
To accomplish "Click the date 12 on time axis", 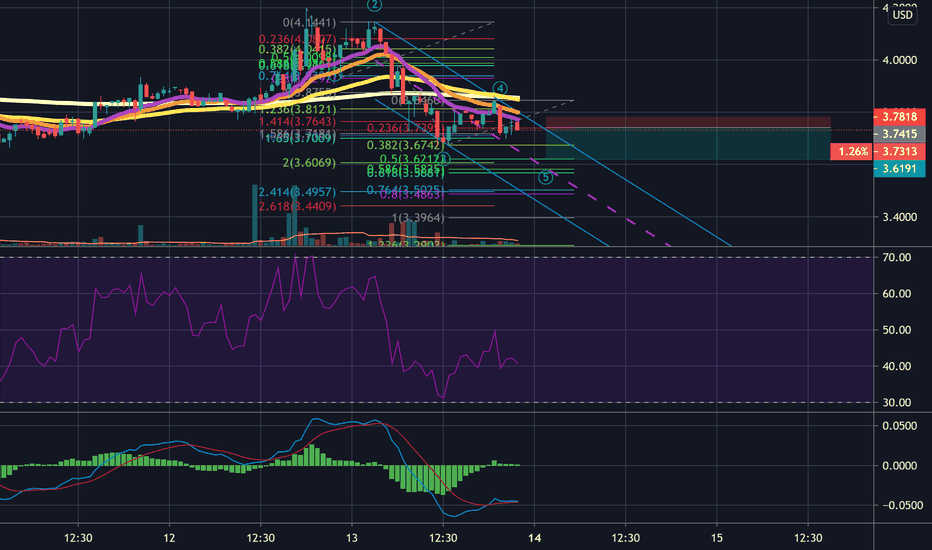I will pyautogui.click(x=169, y=538).
